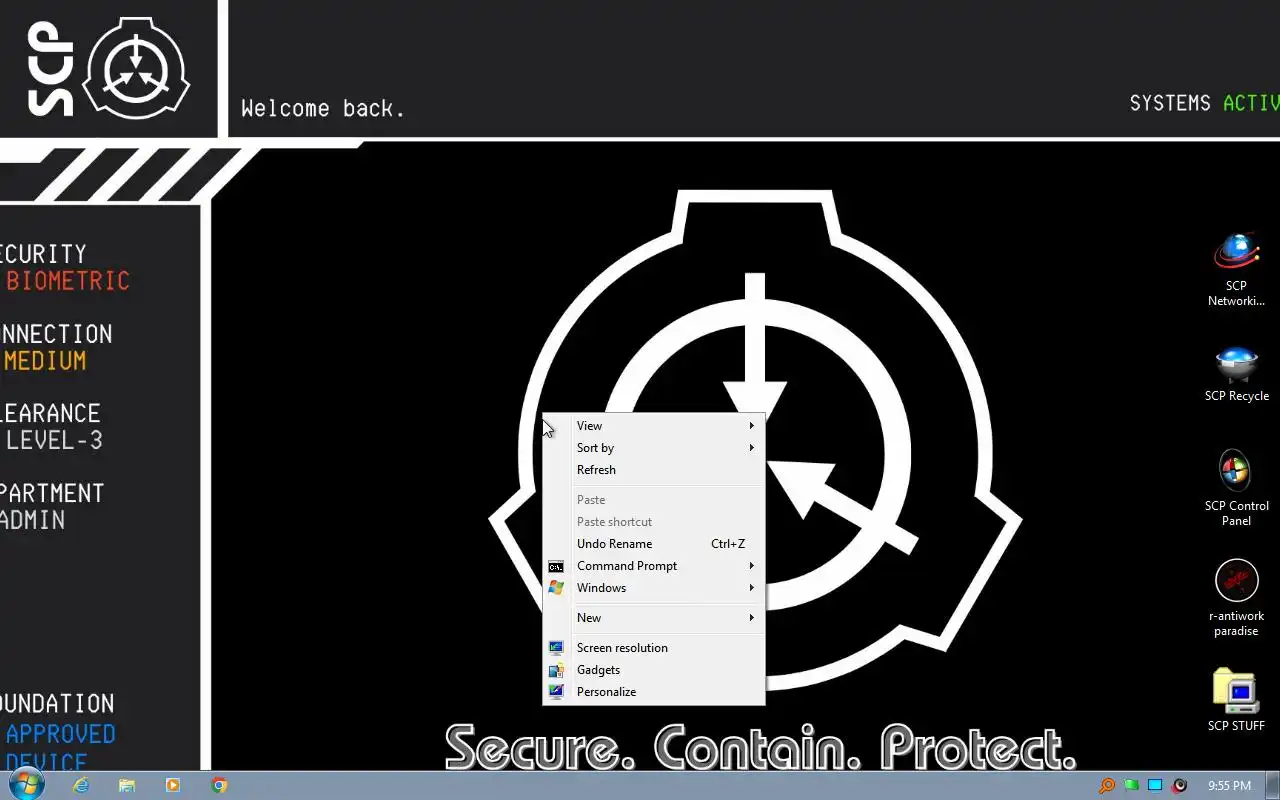Select Personalize menu entry
Viewport: 1280px width, 800px height.
point(654,692)
